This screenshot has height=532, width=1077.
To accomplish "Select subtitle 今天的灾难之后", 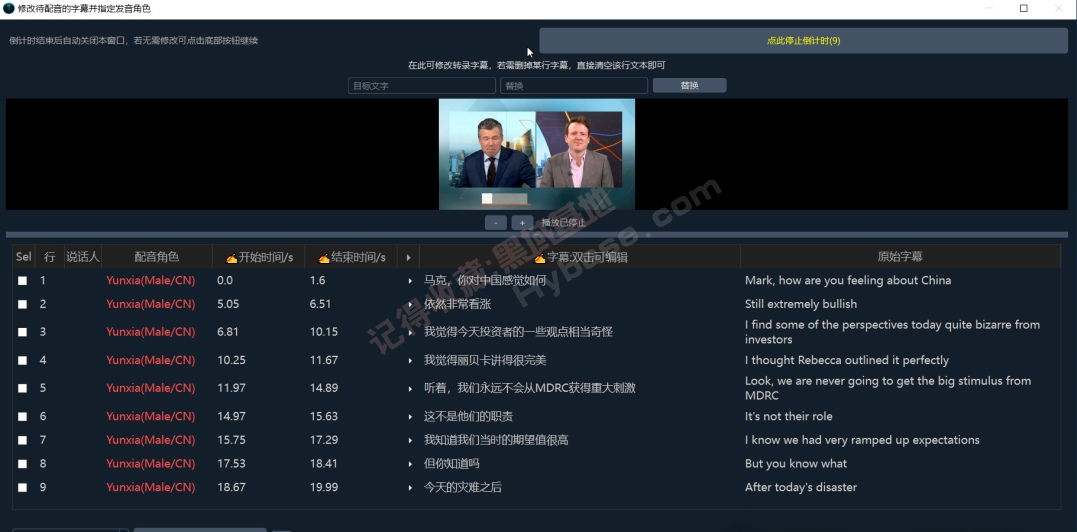I will [x=463, y=487].
